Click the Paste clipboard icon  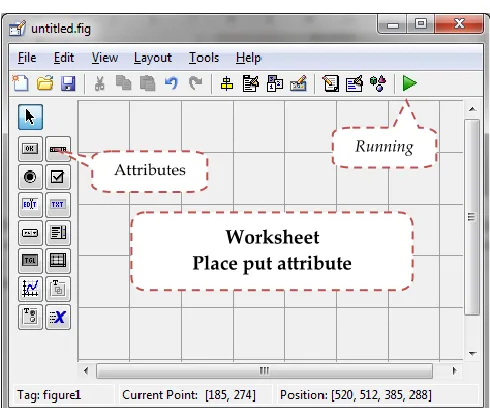[x=147, y=83]
